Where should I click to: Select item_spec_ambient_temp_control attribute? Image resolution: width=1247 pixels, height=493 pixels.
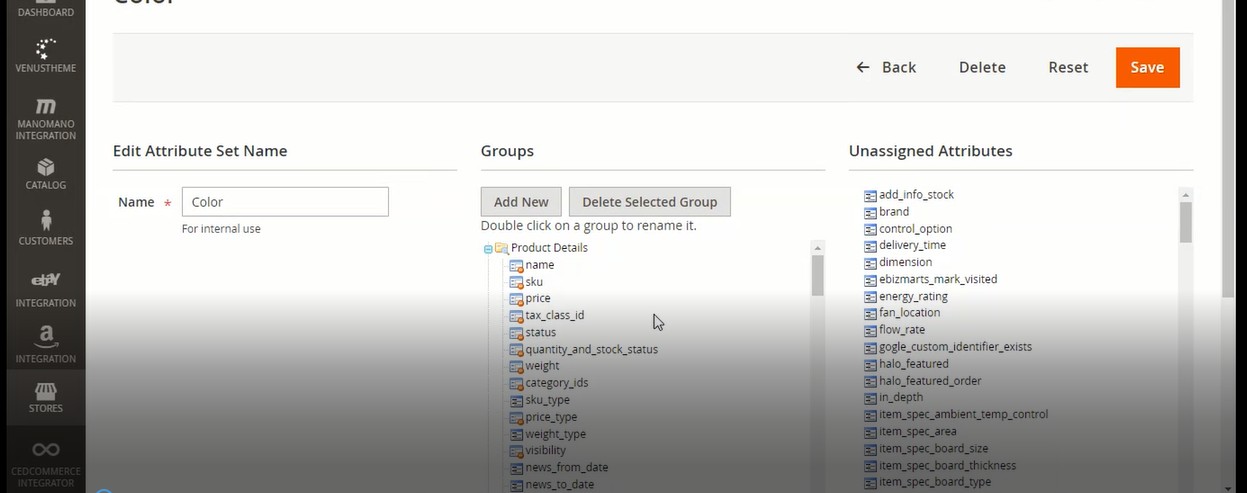(x=964, y=414)
